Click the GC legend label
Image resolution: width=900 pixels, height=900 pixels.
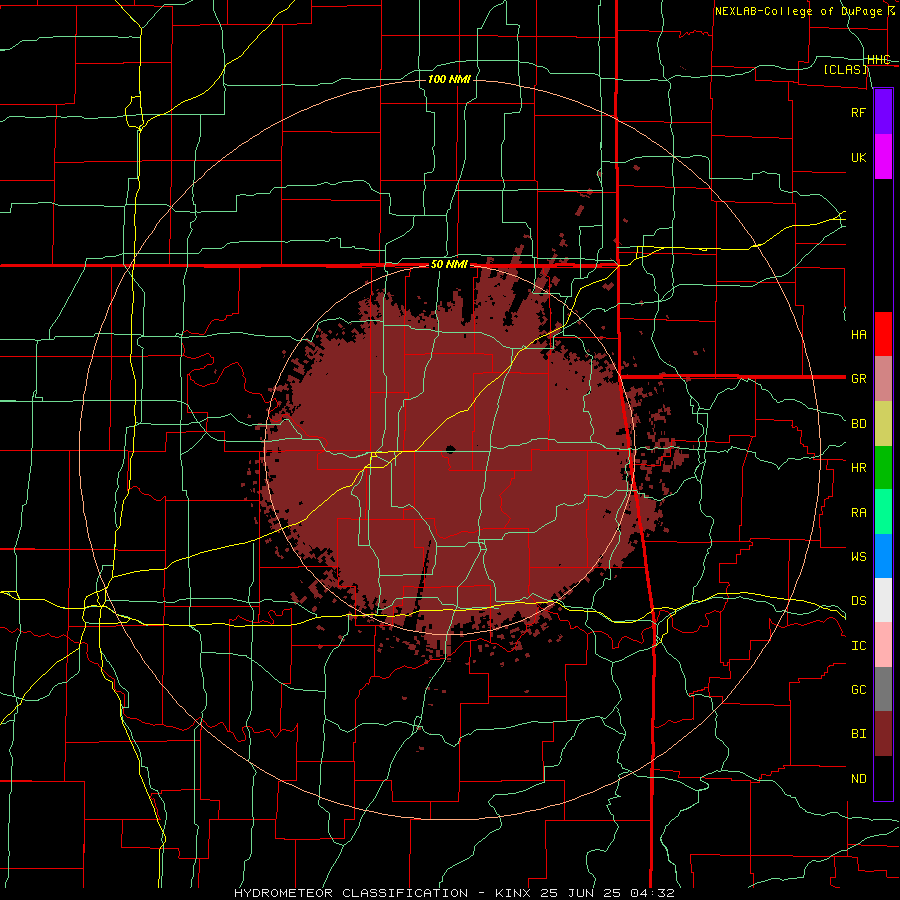pyautogui.click(x=858, y=689)
